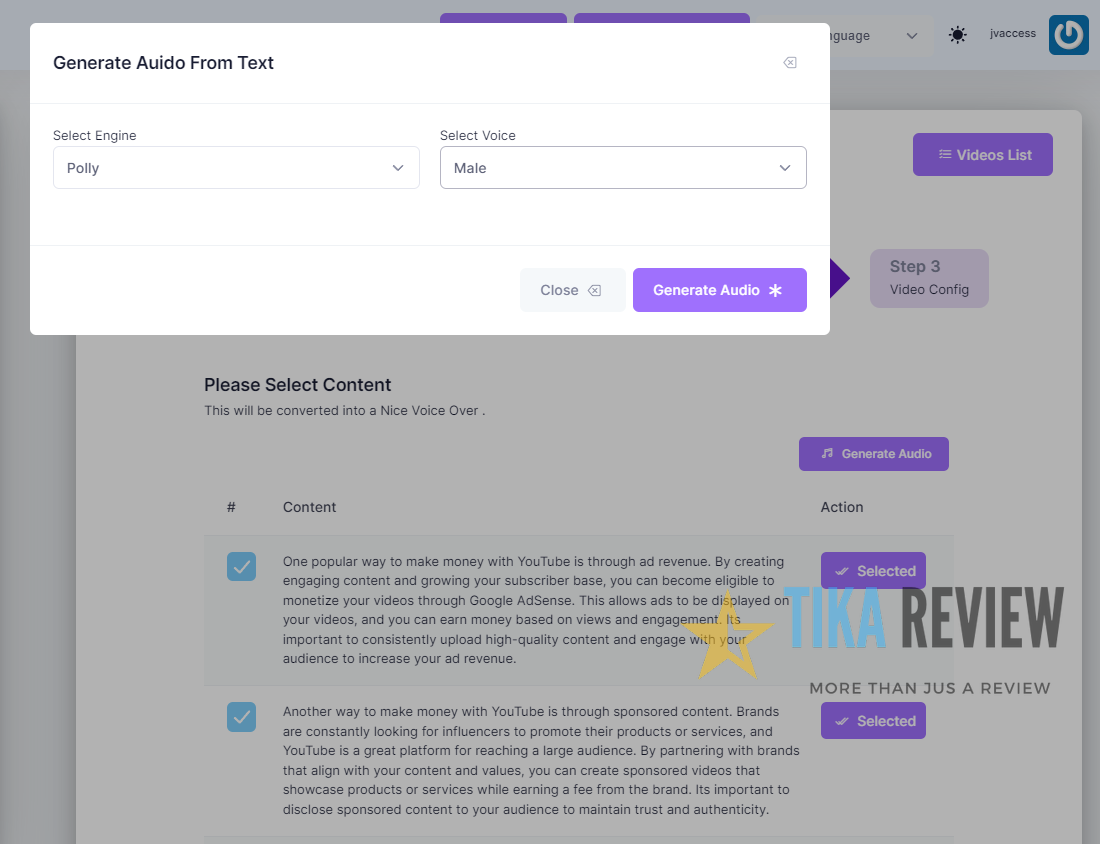Click the backspace icon inside the Close button
The width and height of the screenshot is (1100, 844).
coord(596,289)
